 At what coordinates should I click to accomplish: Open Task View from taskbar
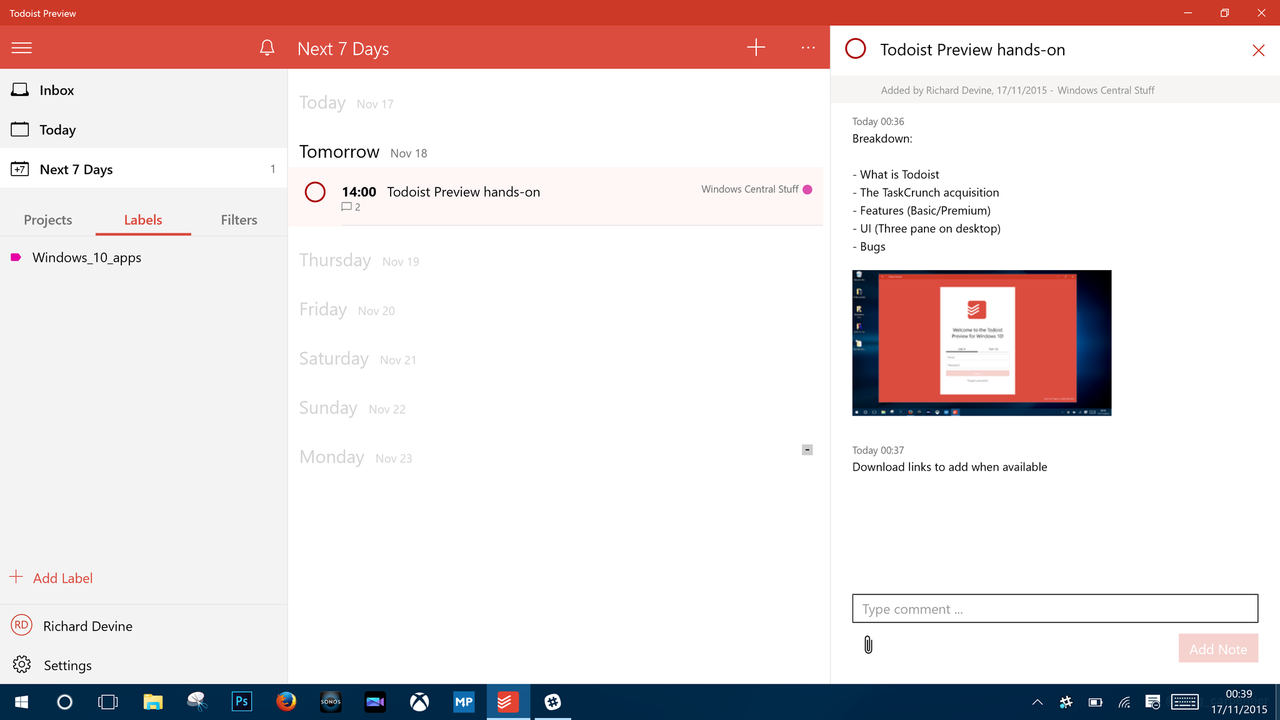[108, 702]
